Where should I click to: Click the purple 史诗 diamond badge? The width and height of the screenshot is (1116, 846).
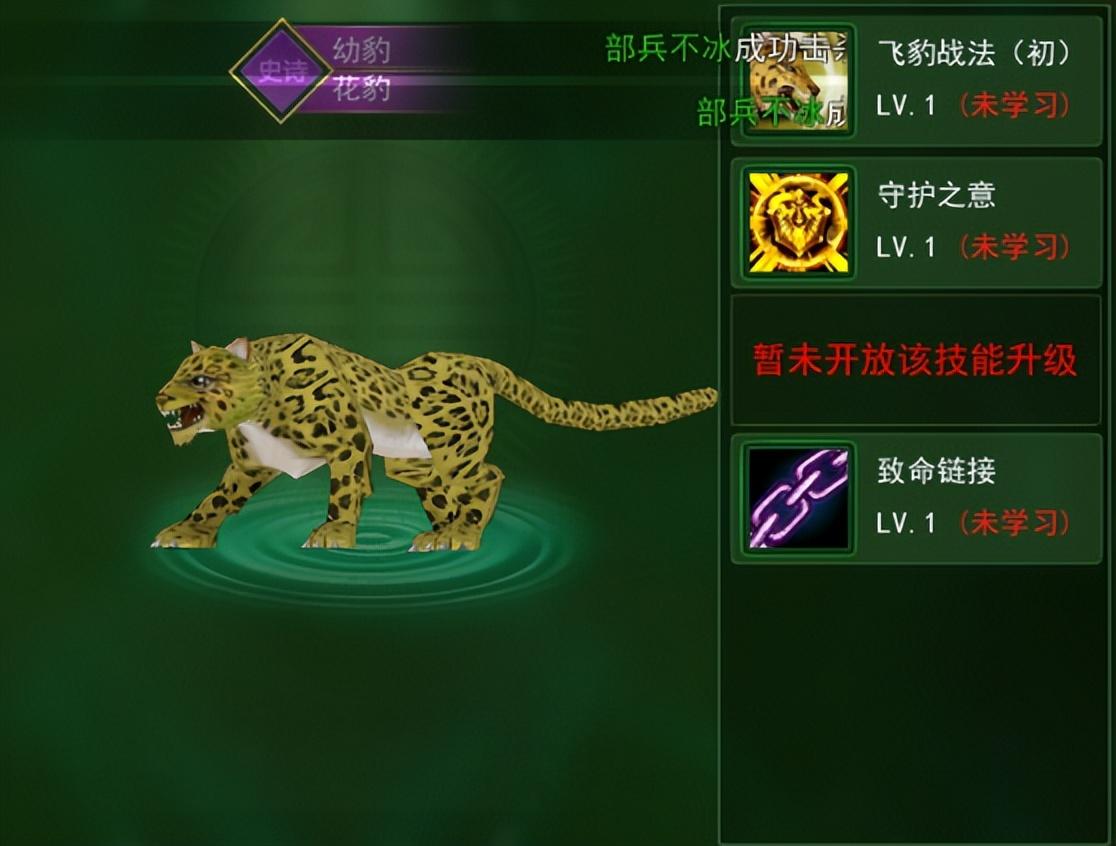tap(281, 70)
